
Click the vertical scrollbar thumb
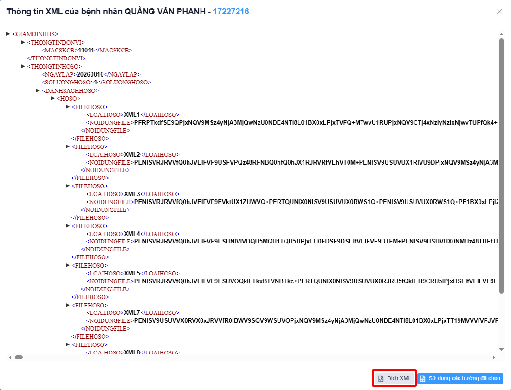pyautogui.click(x=501, y=166)
